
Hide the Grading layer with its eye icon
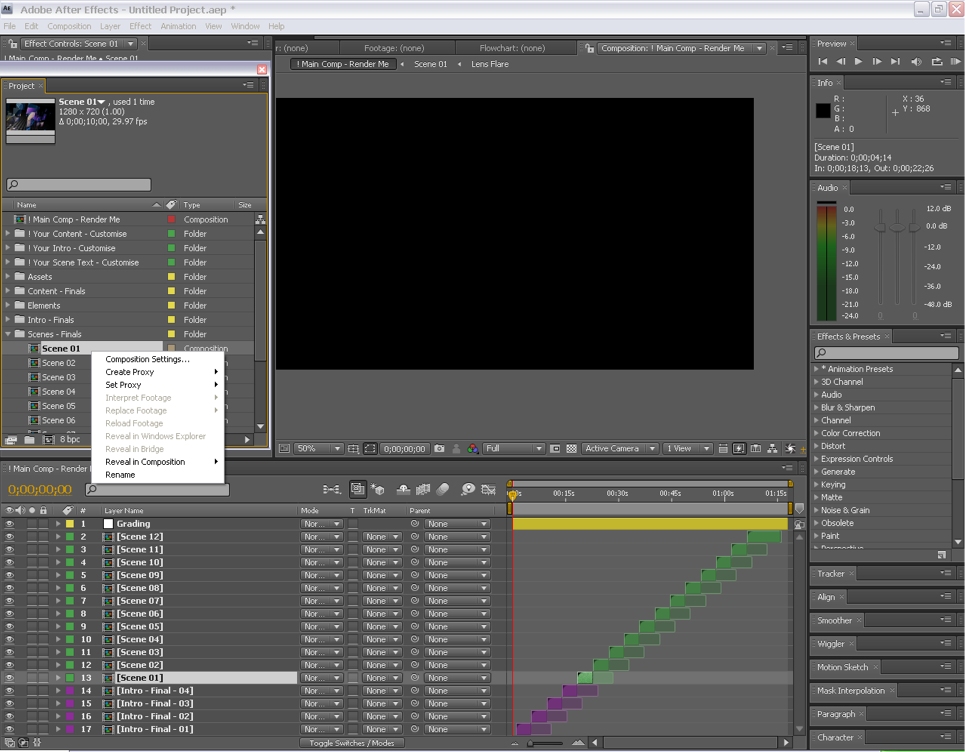pos(10,524)
